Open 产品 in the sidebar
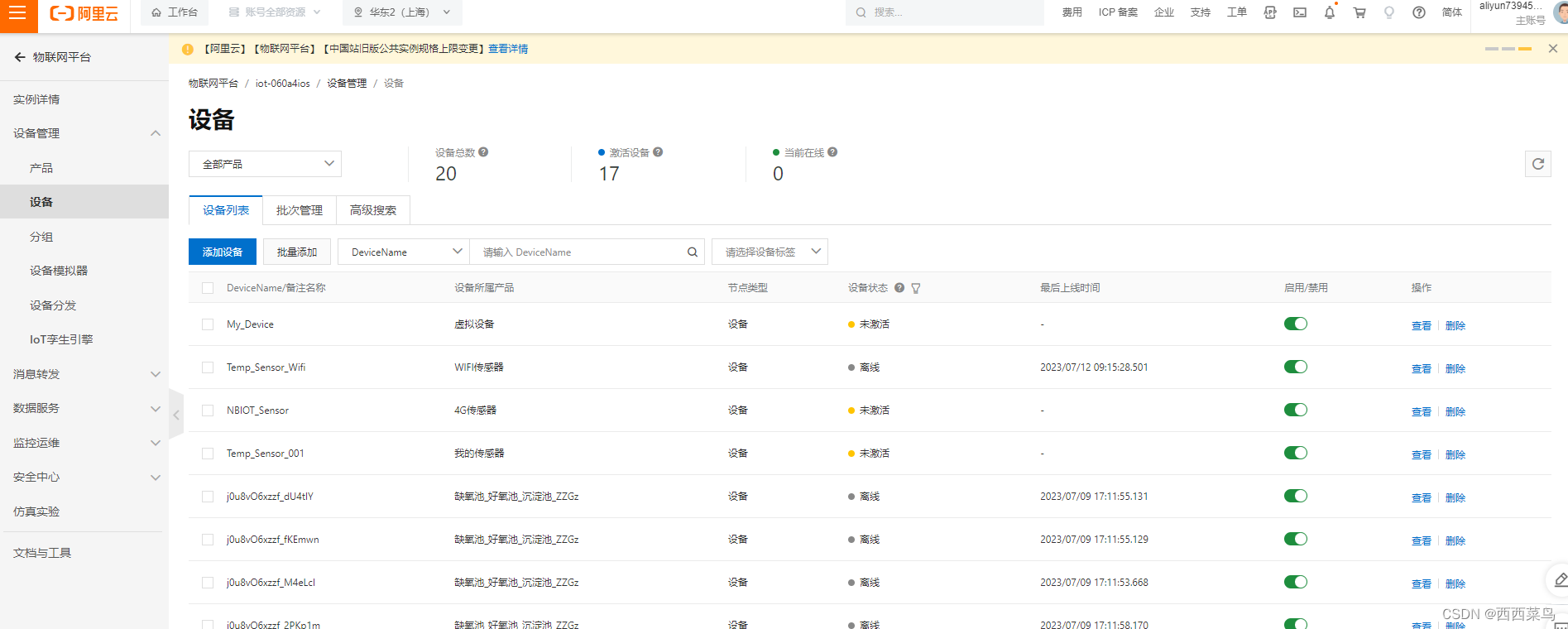This screenshot has width=1568, height=629. [41, 168]
